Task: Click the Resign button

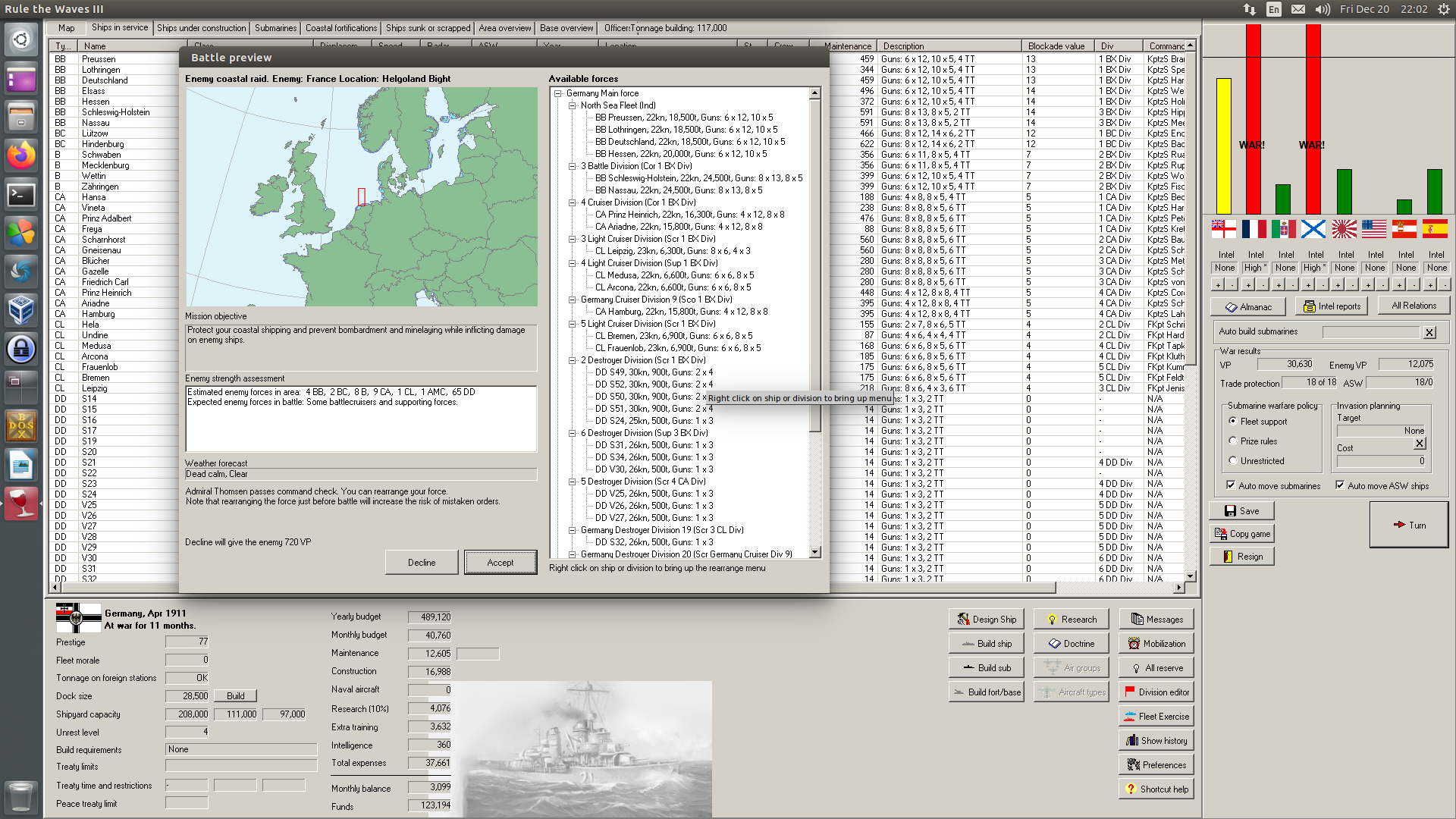Action: 1241,557
